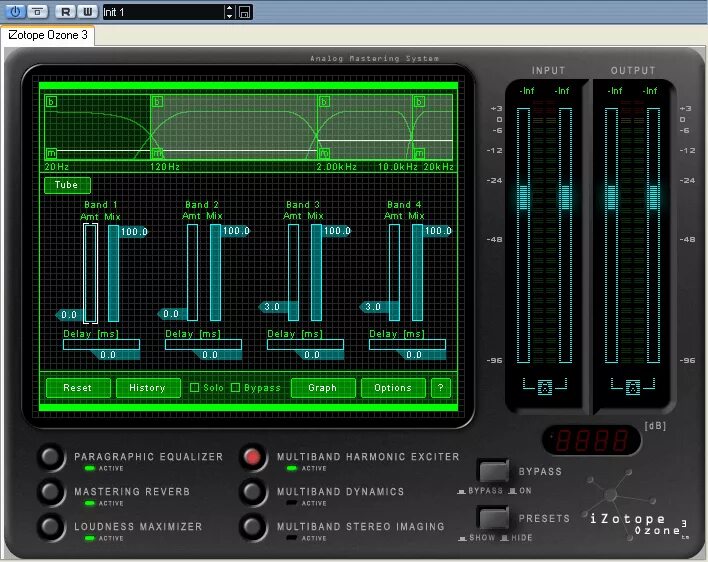The height and width of the screenshot is (562, 708).
Task: Select the Paragraphic Equalizer module knob
Action: tap(51, 457)
